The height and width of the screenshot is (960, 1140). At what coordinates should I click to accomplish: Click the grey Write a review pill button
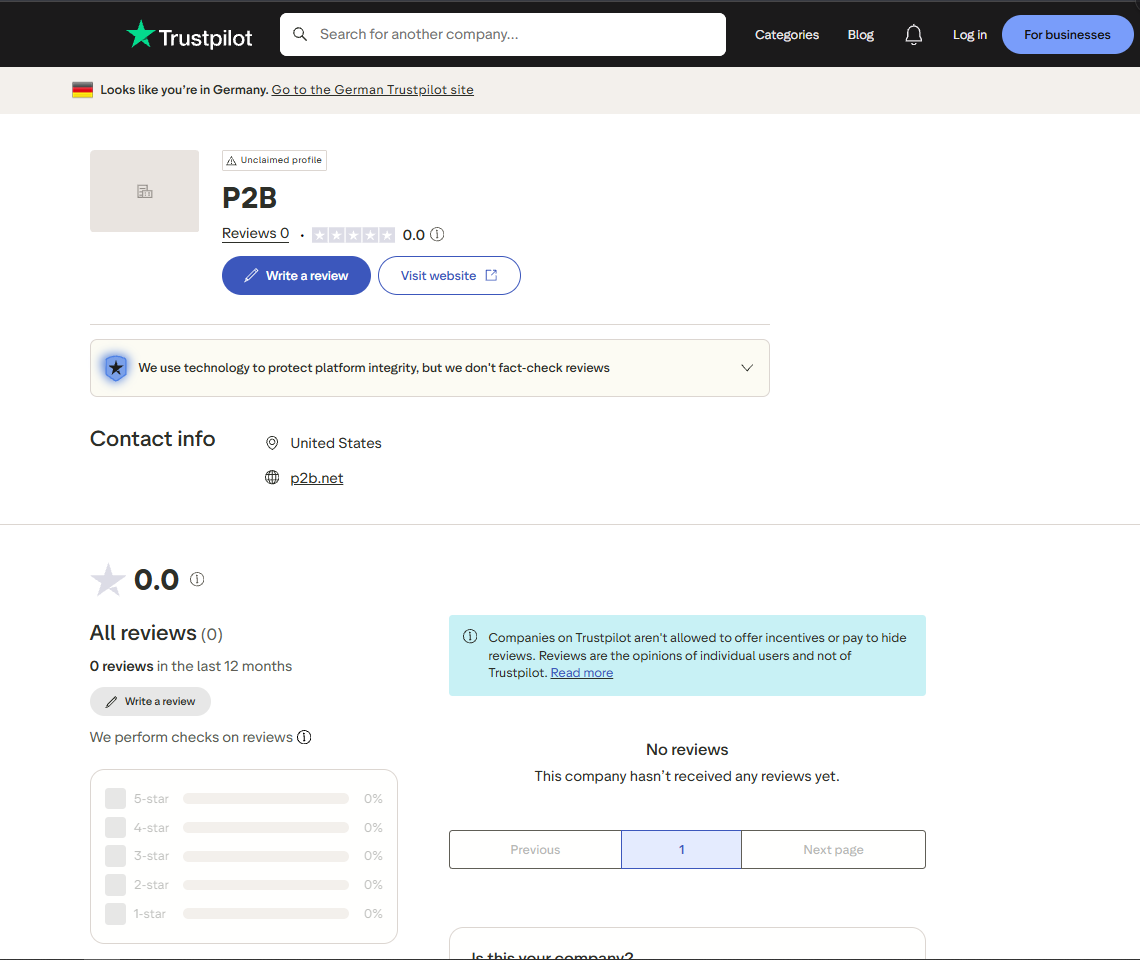150,701
